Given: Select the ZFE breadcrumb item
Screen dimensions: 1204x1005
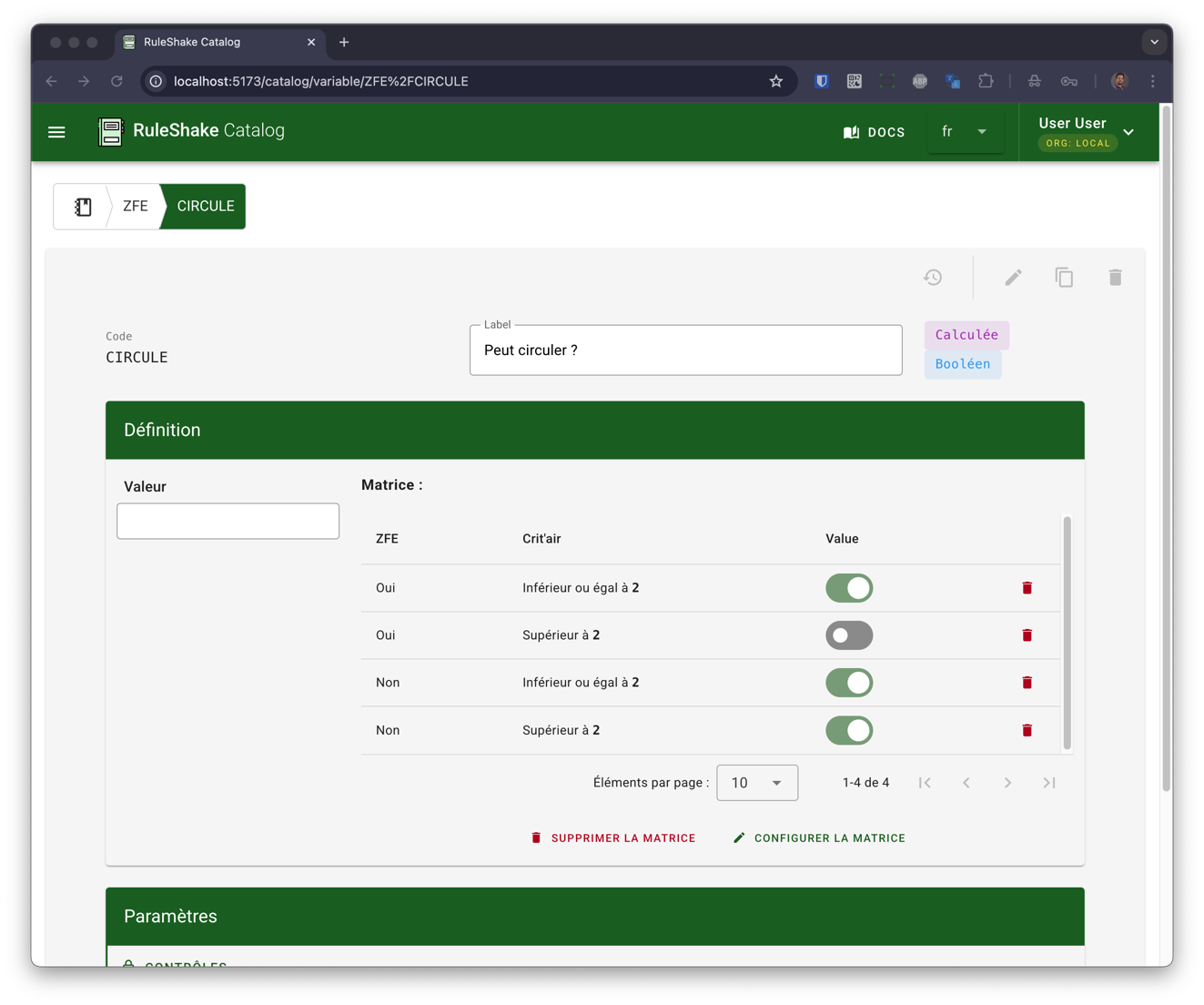Looking at the screenshot, I should point(136,207).
